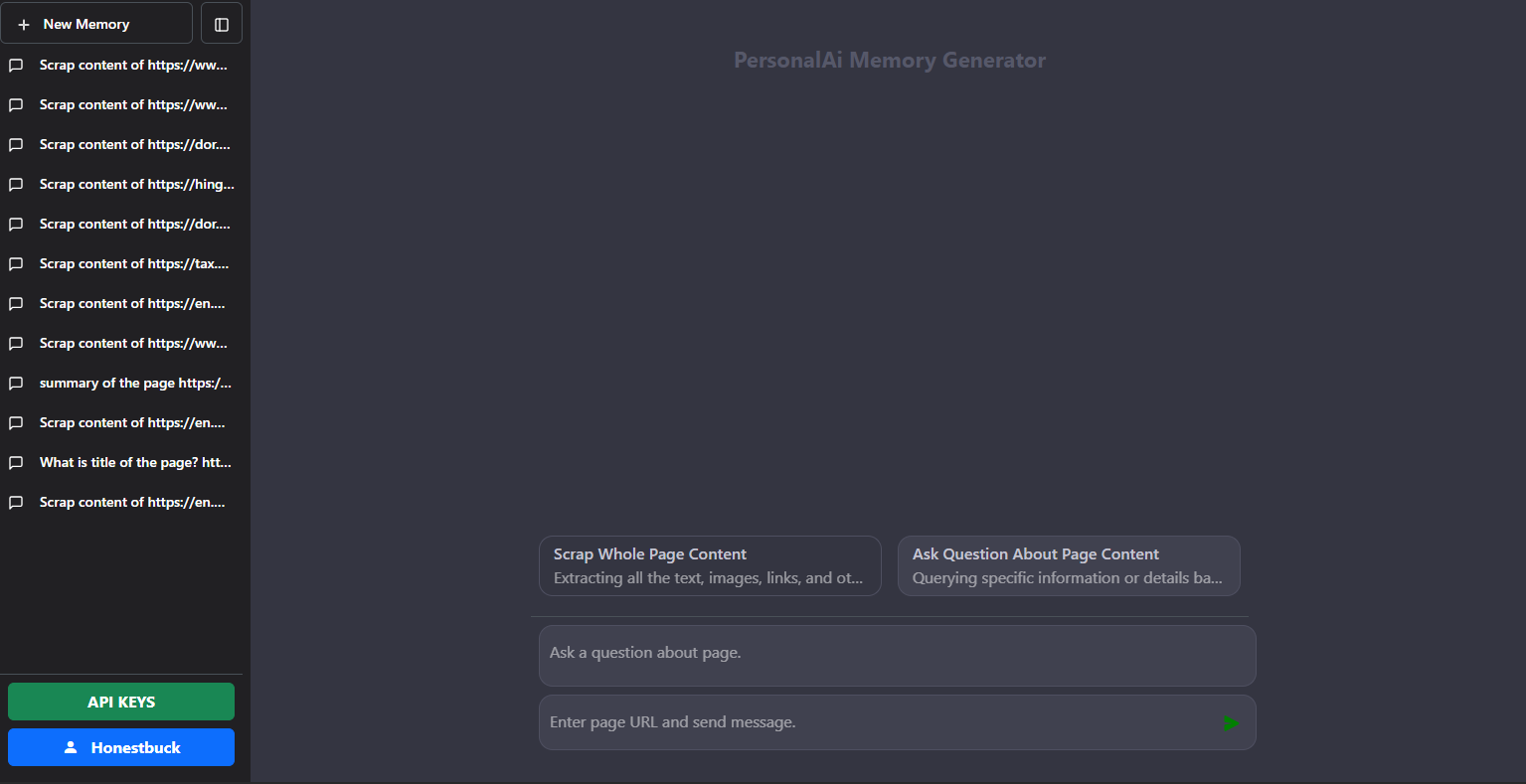Screen dimensions: 1526x784
Task: Open the 'summary of the page' memory
Action: point(121,384)
